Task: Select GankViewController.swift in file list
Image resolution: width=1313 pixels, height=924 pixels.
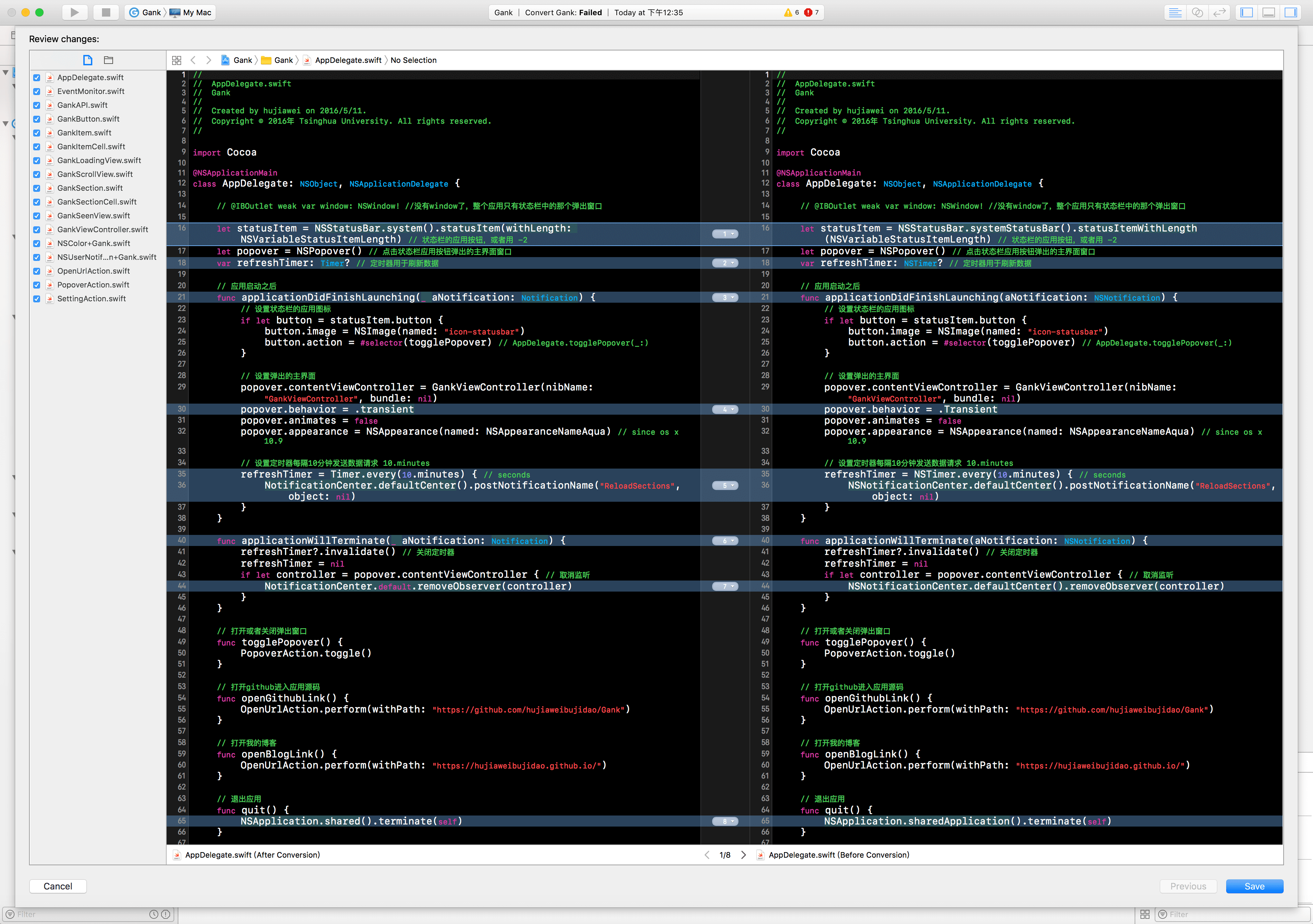Action: click(102, 230)
